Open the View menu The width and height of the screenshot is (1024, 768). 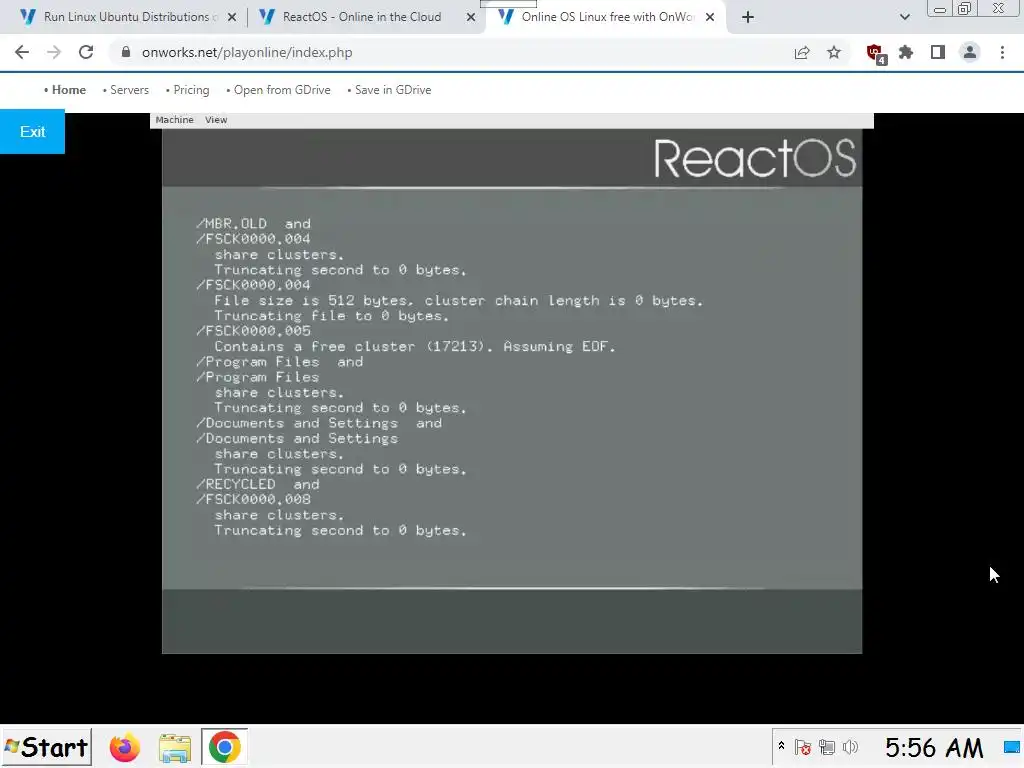[216, 120]
